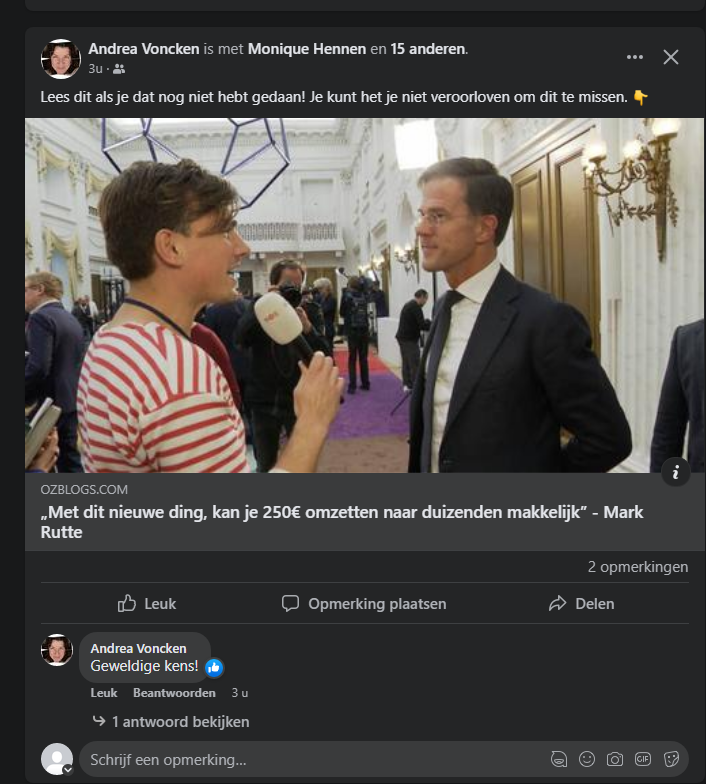Insert an avatar sticker in the comment

click(x=560, y=759)
